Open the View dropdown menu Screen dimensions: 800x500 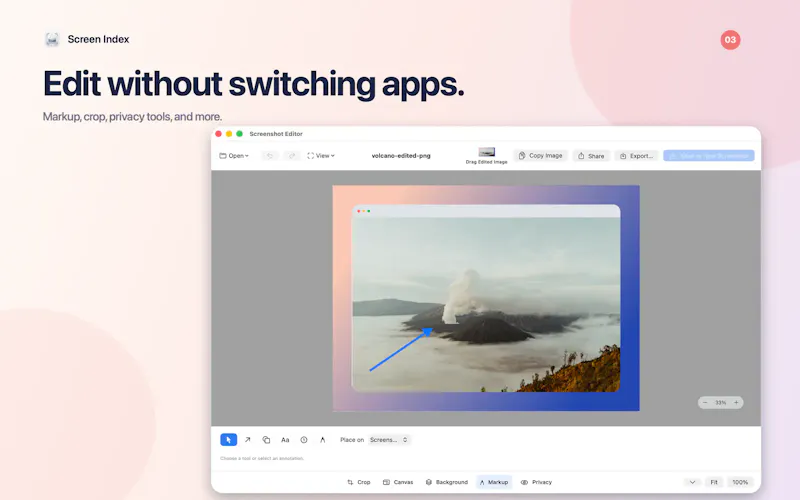[x=321, y=156]
